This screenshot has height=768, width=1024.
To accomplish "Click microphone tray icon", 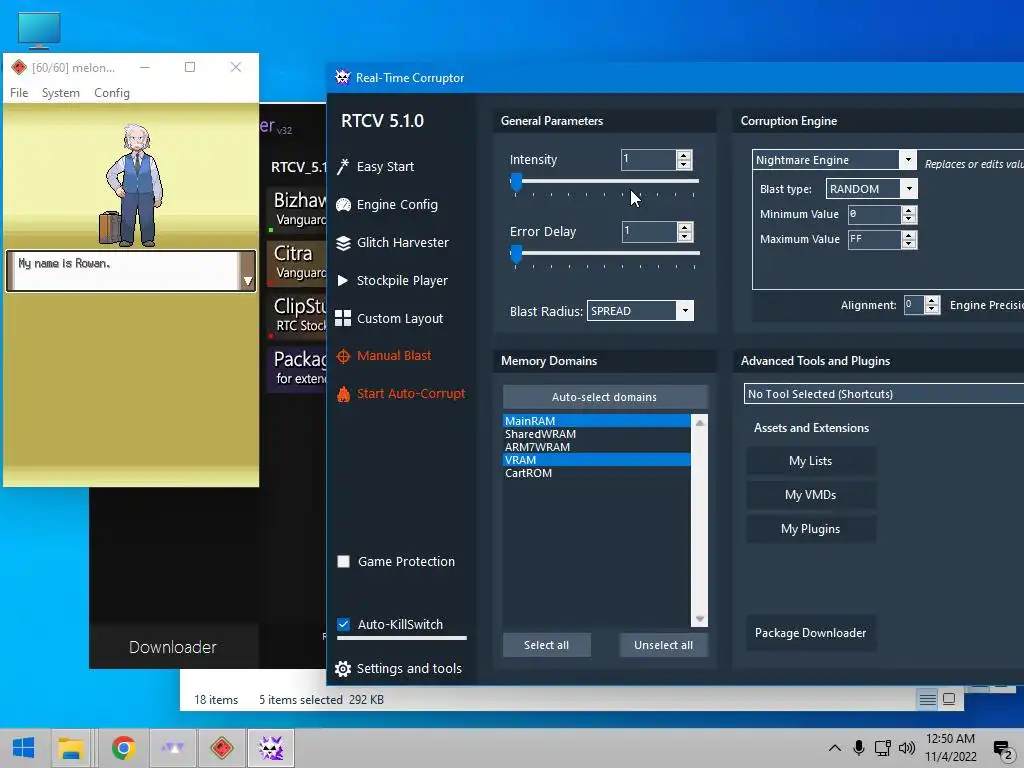I will (859, 748).
